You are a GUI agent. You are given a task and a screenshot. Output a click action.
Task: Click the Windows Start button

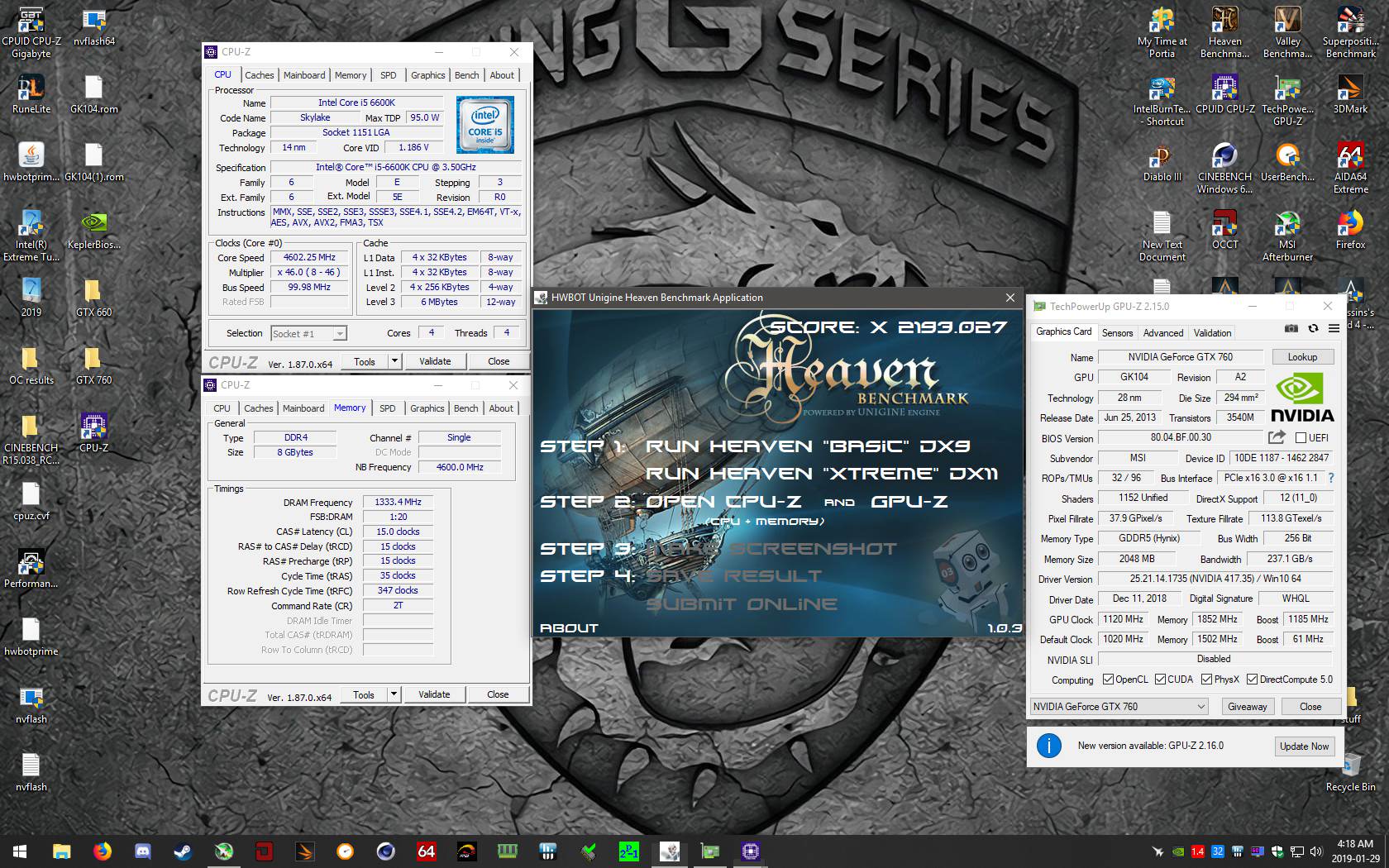coord(20,851)
